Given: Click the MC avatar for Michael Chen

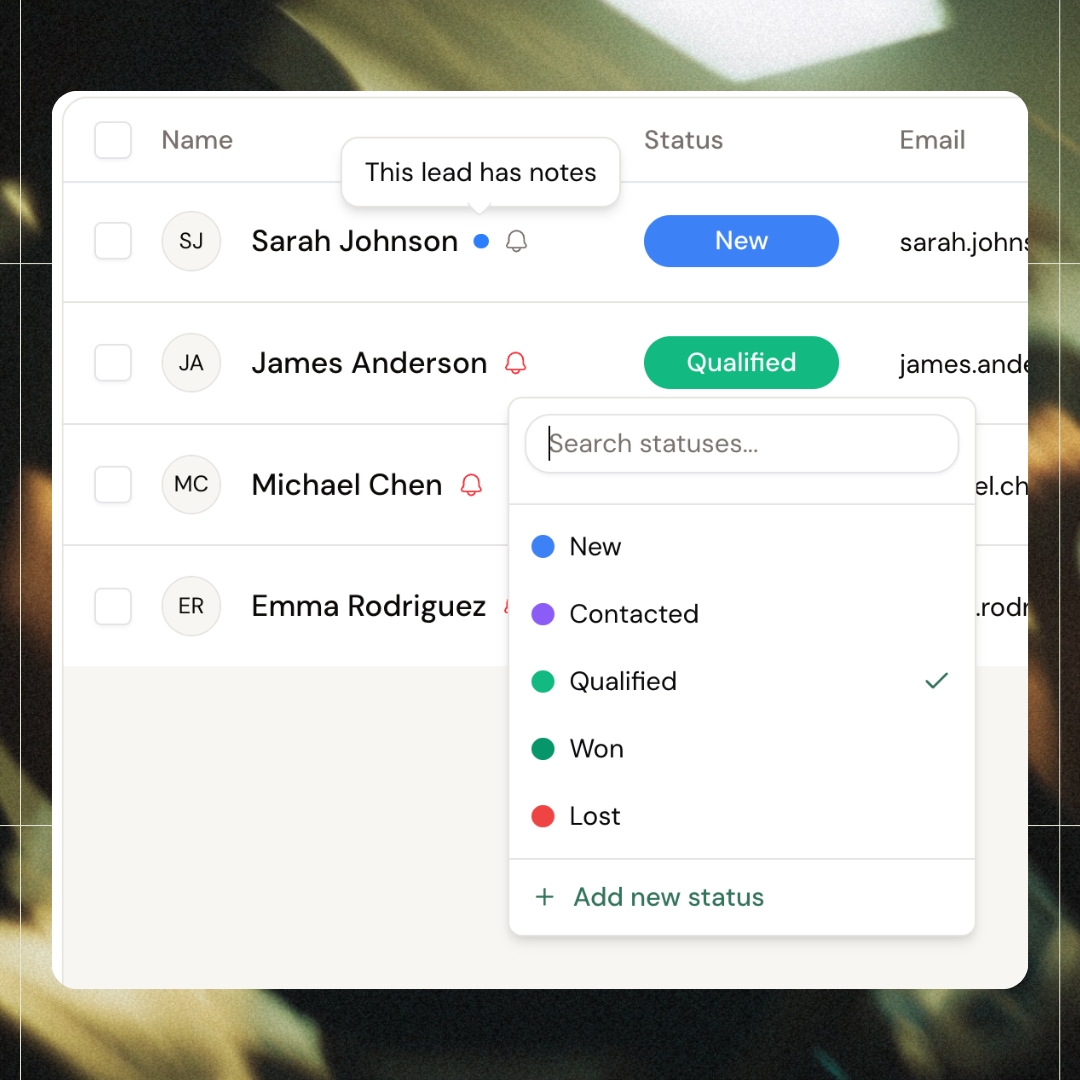Looking at the screenshot, I should coord(191,485).
